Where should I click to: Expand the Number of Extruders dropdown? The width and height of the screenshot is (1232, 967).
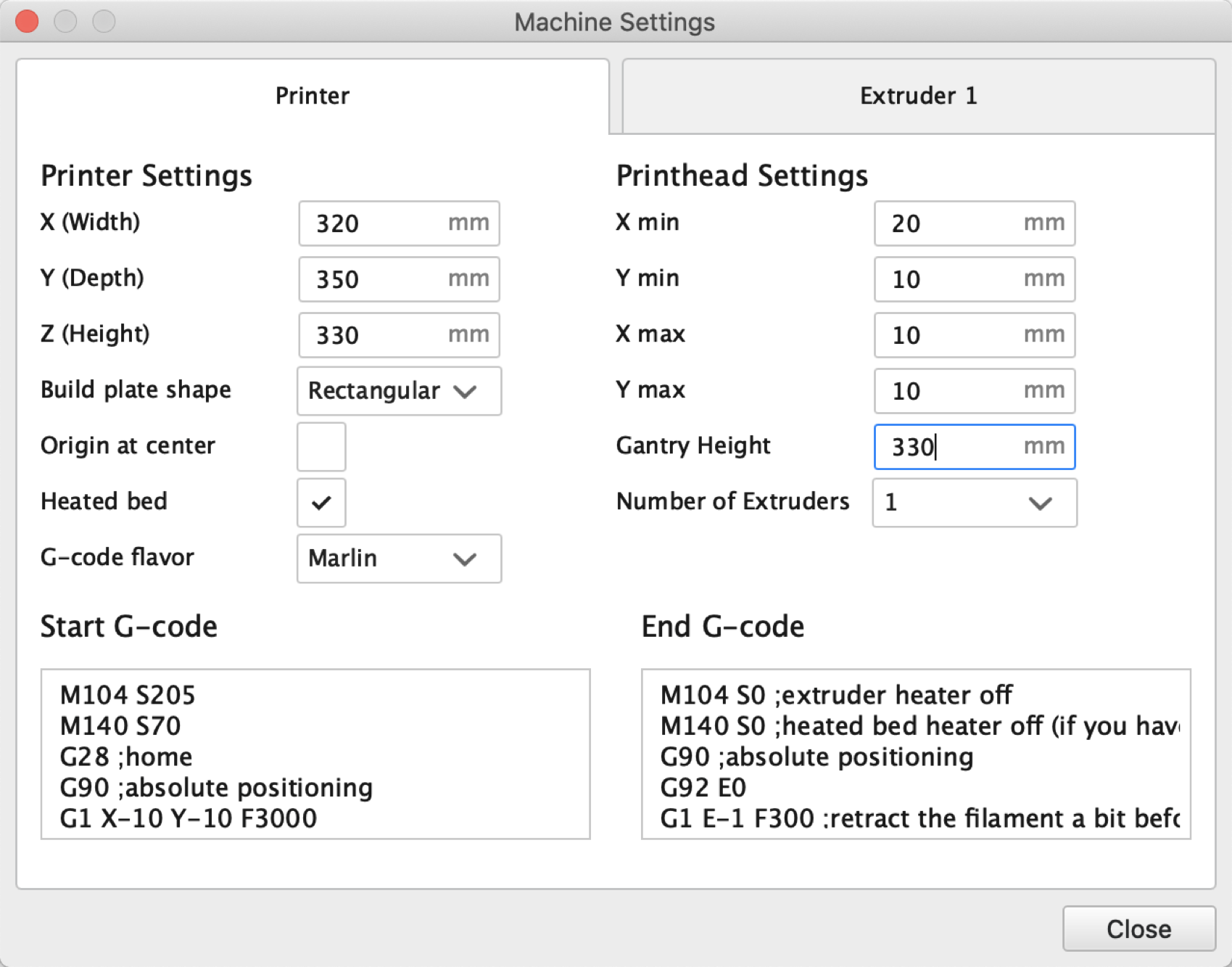point(974,503)
